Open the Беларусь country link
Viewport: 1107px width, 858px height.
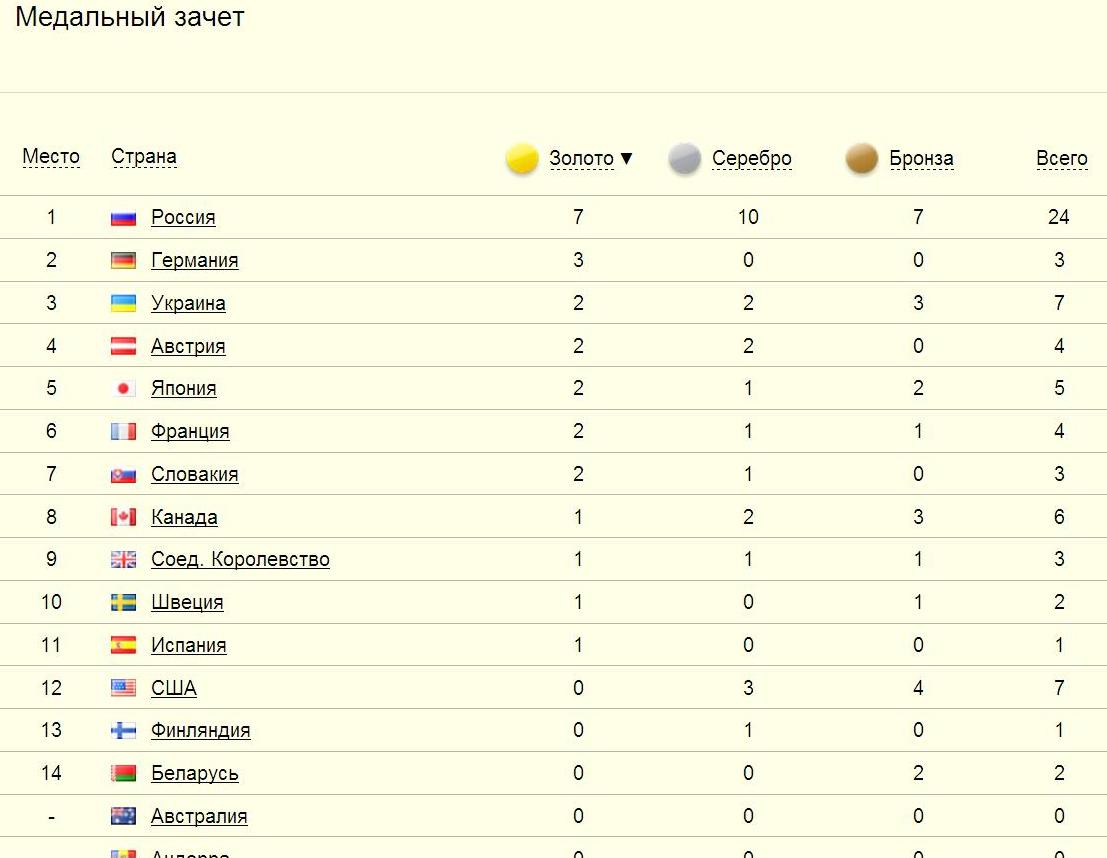tap(194, 774)
